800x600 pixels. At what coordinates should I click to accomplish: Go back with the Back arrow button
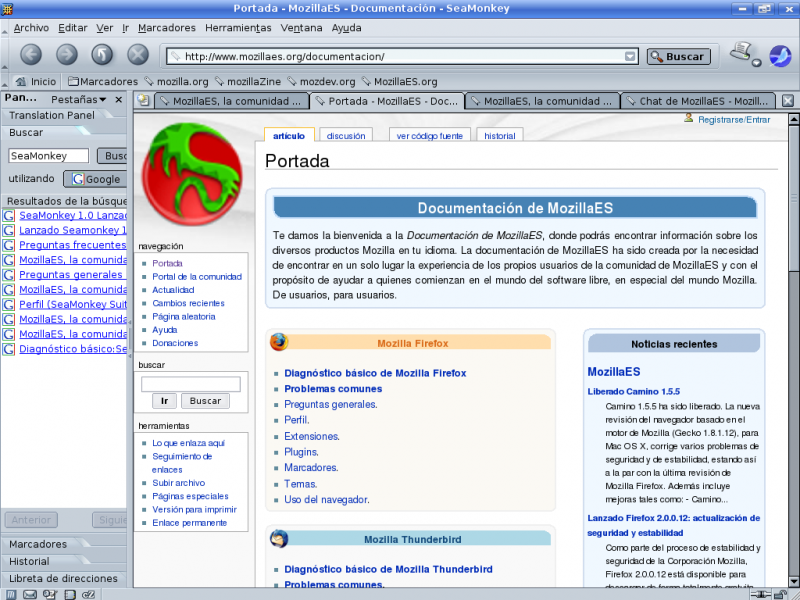(x=31, y=55)
